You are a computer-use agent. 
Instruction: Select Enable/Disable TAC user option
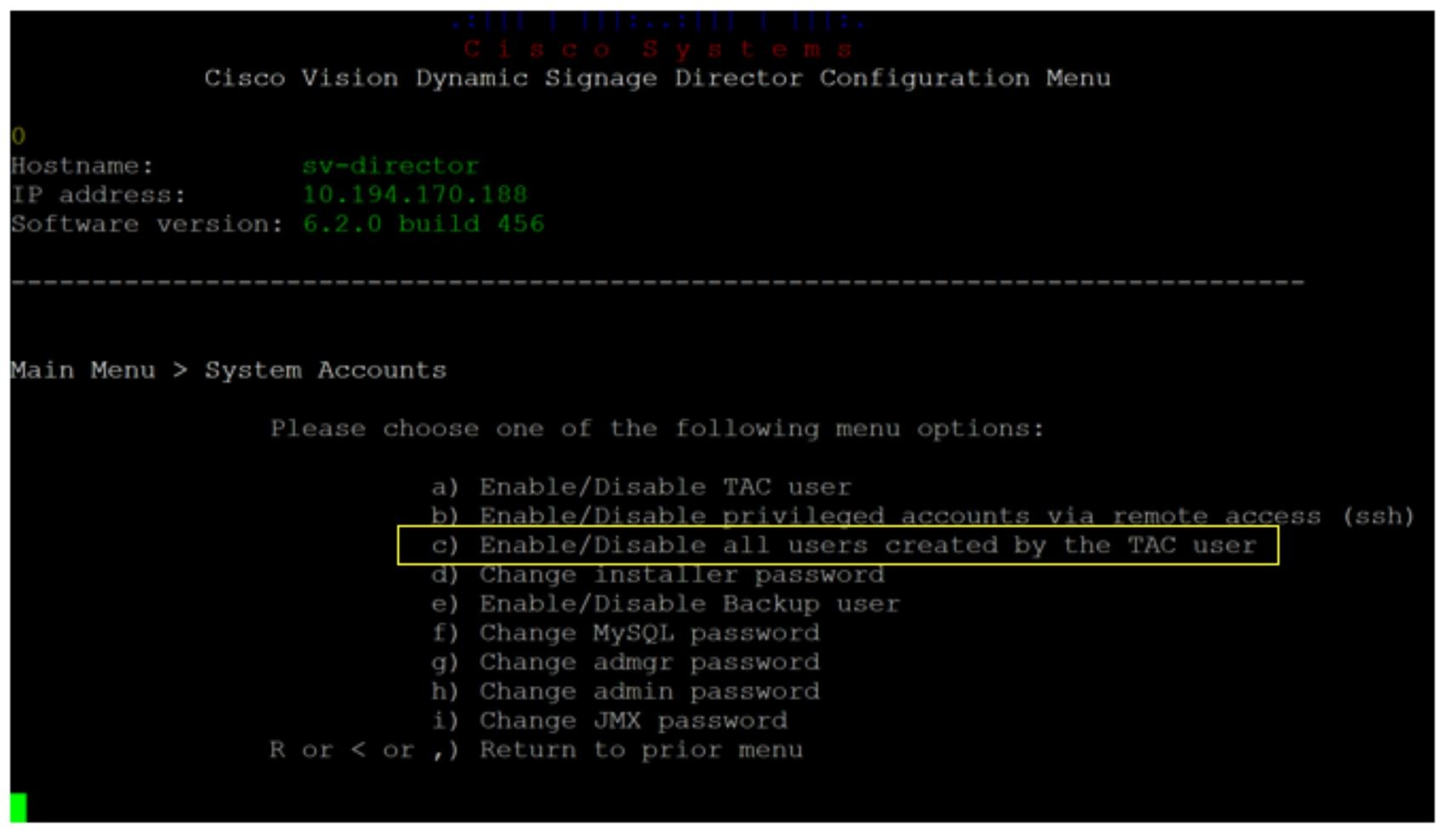(640, 487)
